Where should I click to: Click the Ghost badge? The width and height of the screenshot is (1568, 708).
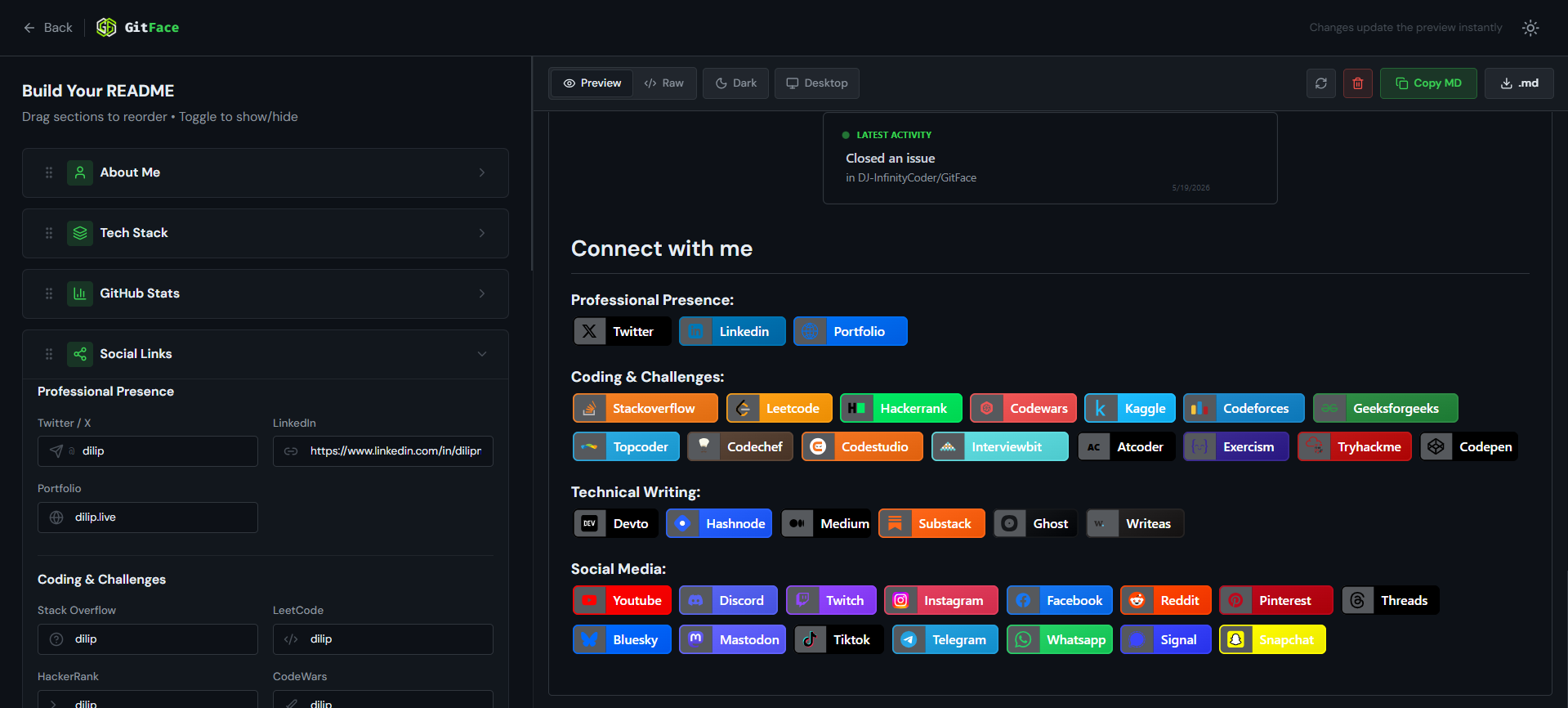[x=1035, y=523]
